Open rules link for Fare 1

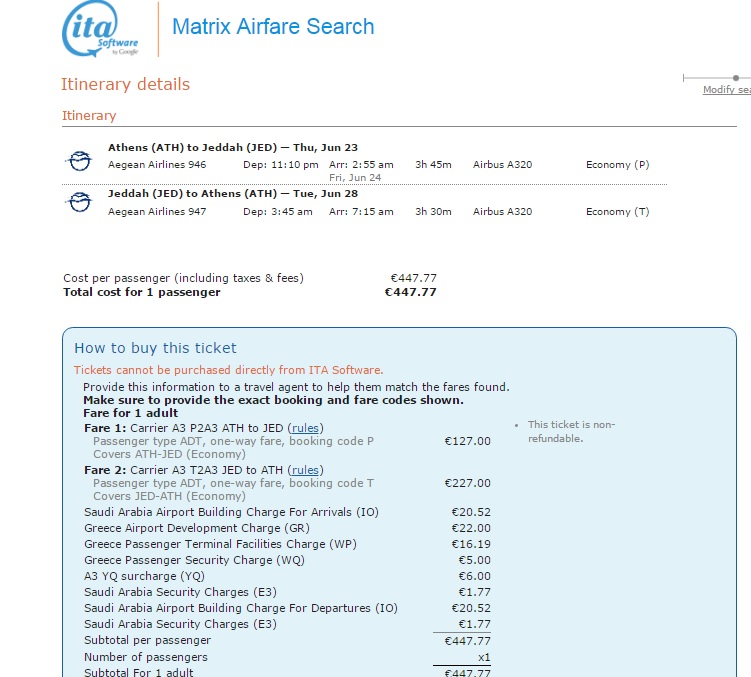305,428
